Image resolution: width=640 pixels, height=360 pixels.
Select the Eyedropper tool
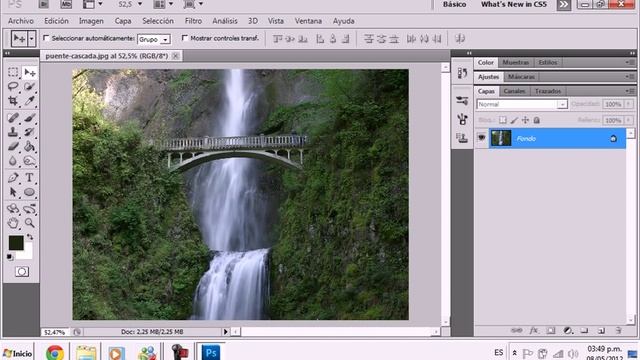click(x=29, y=101)
